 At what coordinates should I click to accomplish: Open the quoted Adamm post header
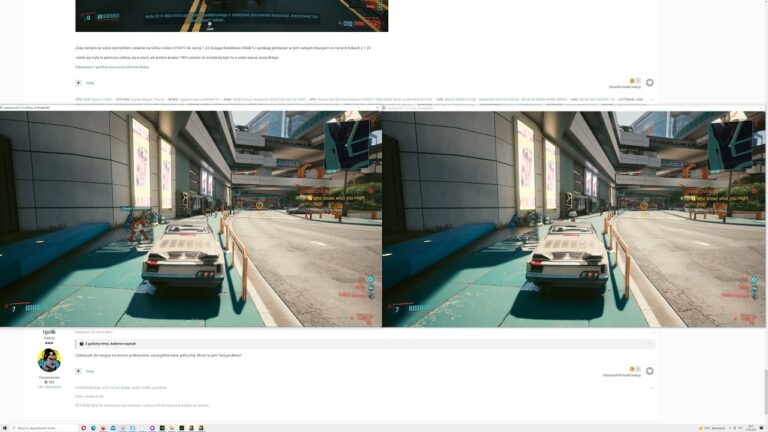click(x=364, y=344)
